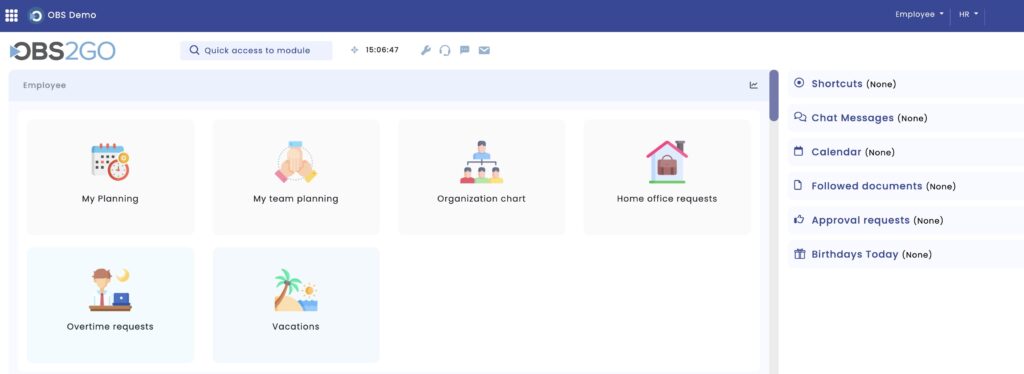
Task: Click the vertical scrollbar thumb
Action: click(x=773, y=95)
